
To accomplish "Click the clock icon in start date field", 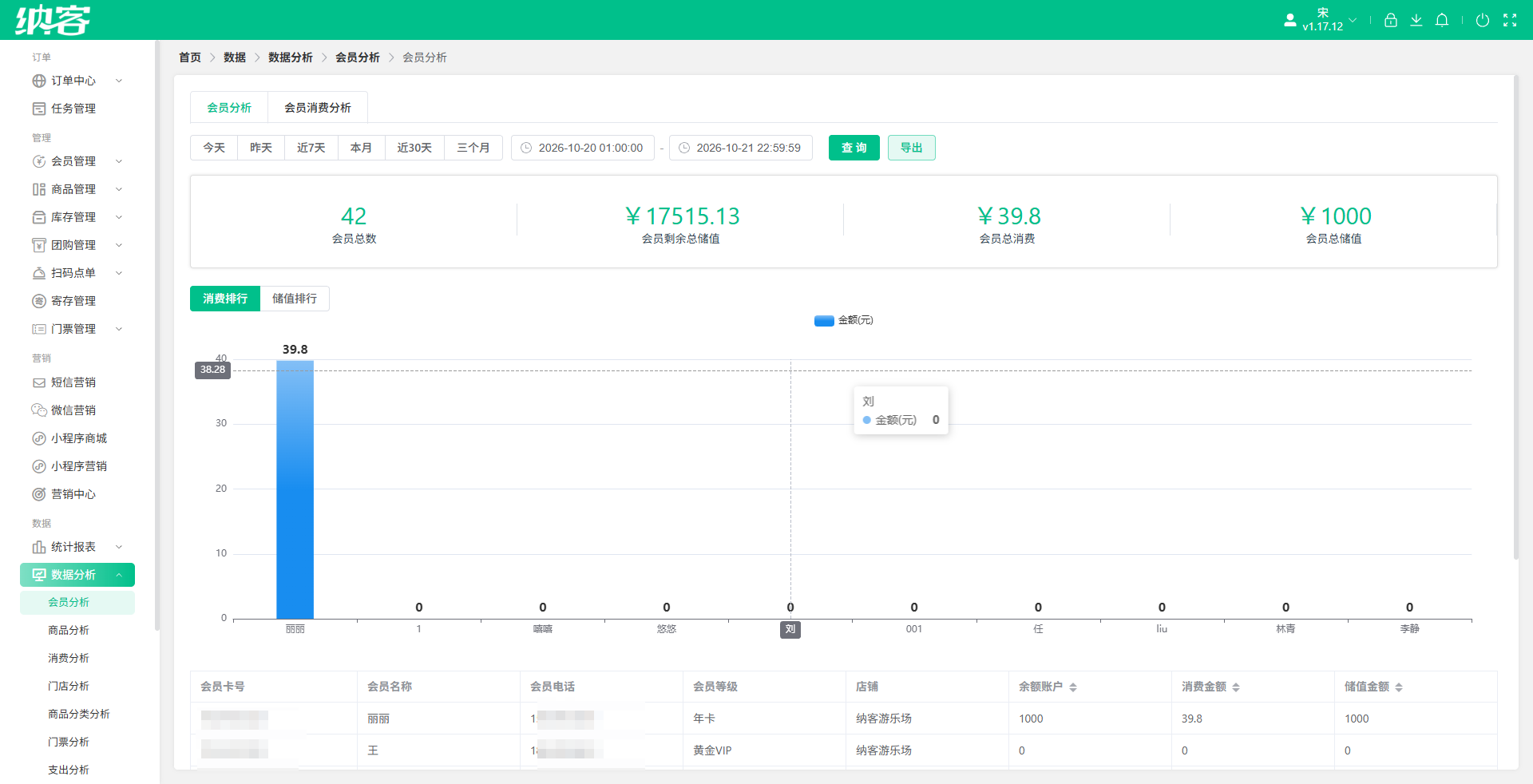I will [526, 148].
